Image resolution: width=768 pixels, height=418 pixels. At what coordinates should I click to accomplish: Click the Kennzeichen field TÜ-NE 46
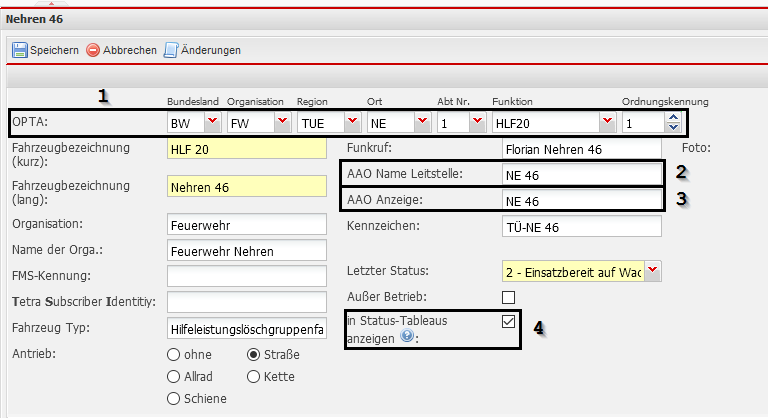coord(581,225)
